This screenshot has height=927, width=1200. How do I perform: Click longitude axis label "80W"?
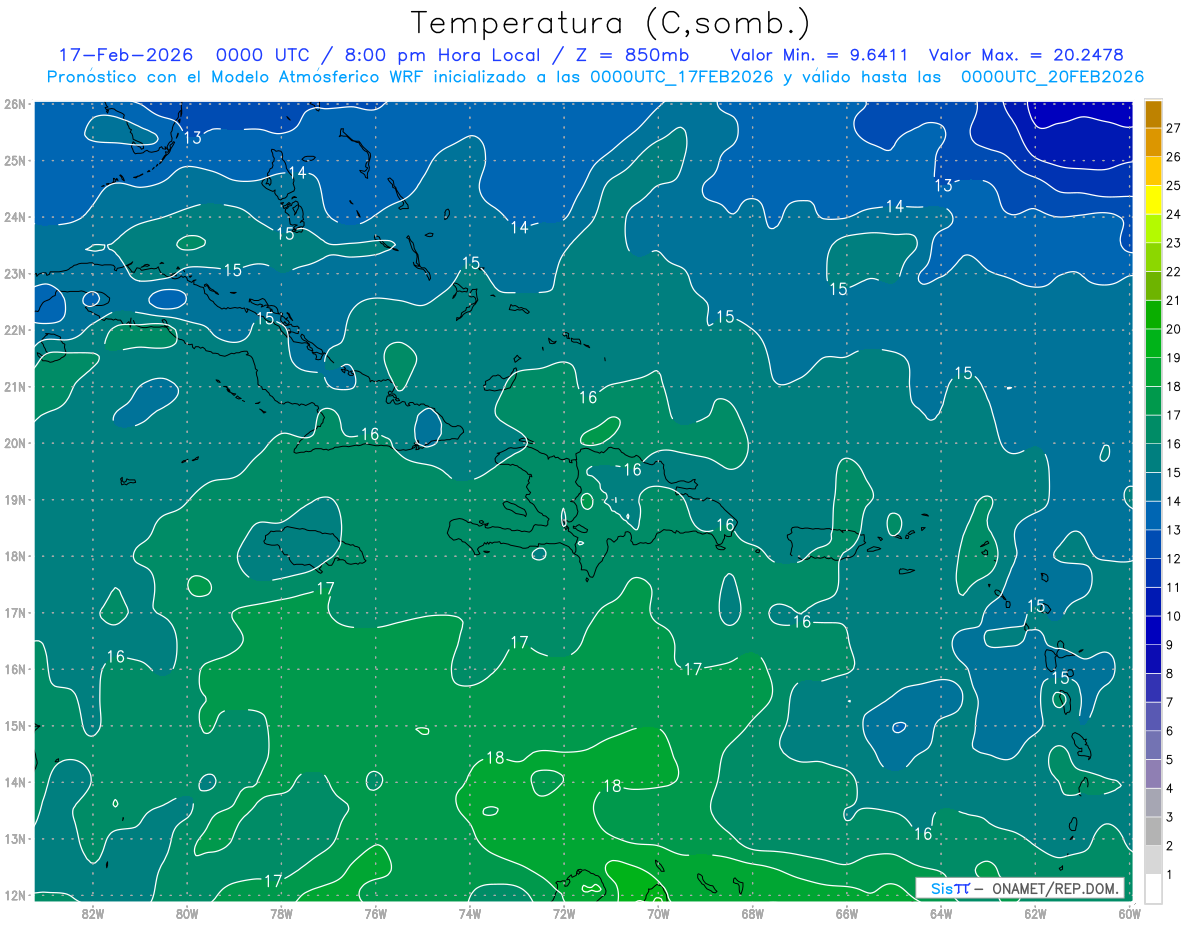click(187, 913)
